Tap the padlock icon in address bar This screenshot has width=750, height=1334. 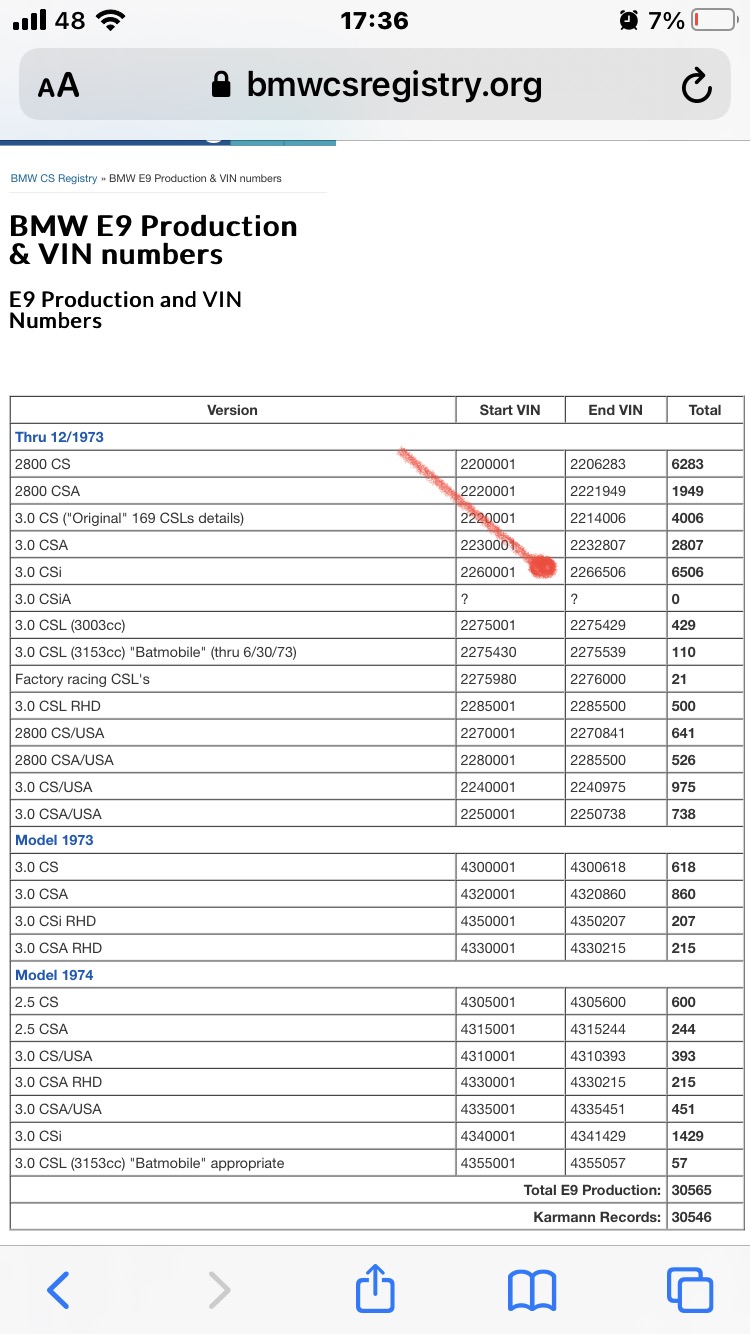pos(222,86)
